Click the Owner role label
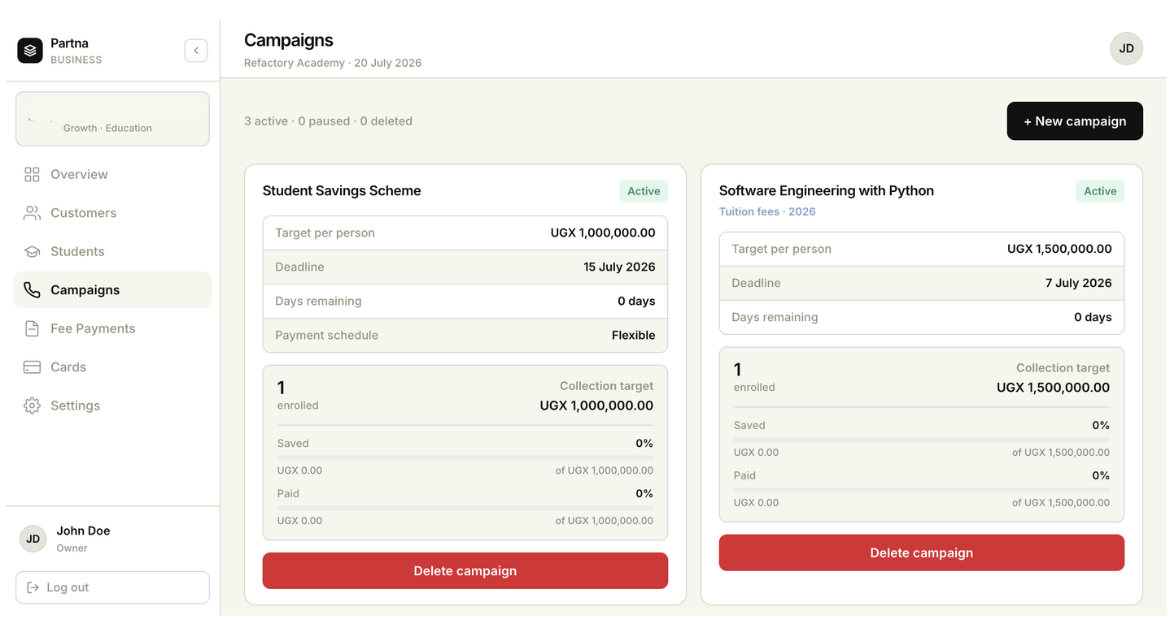This screenshot has height=636, width=1172. pyautogui.click(x=72, y=548)
